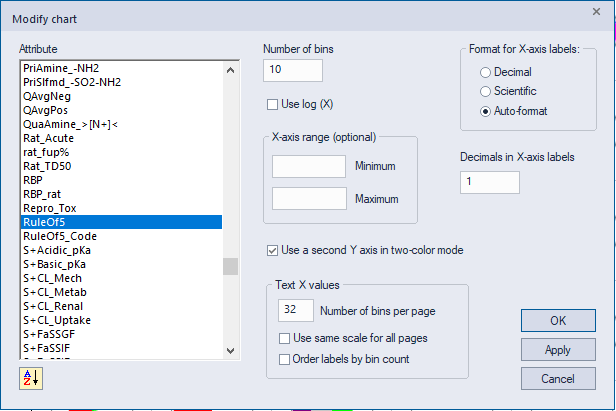Image resolution: width=616 pixels, height=411 pixels.
Task: Click the attribute list scroll up arrow
Action: point(231,70)
